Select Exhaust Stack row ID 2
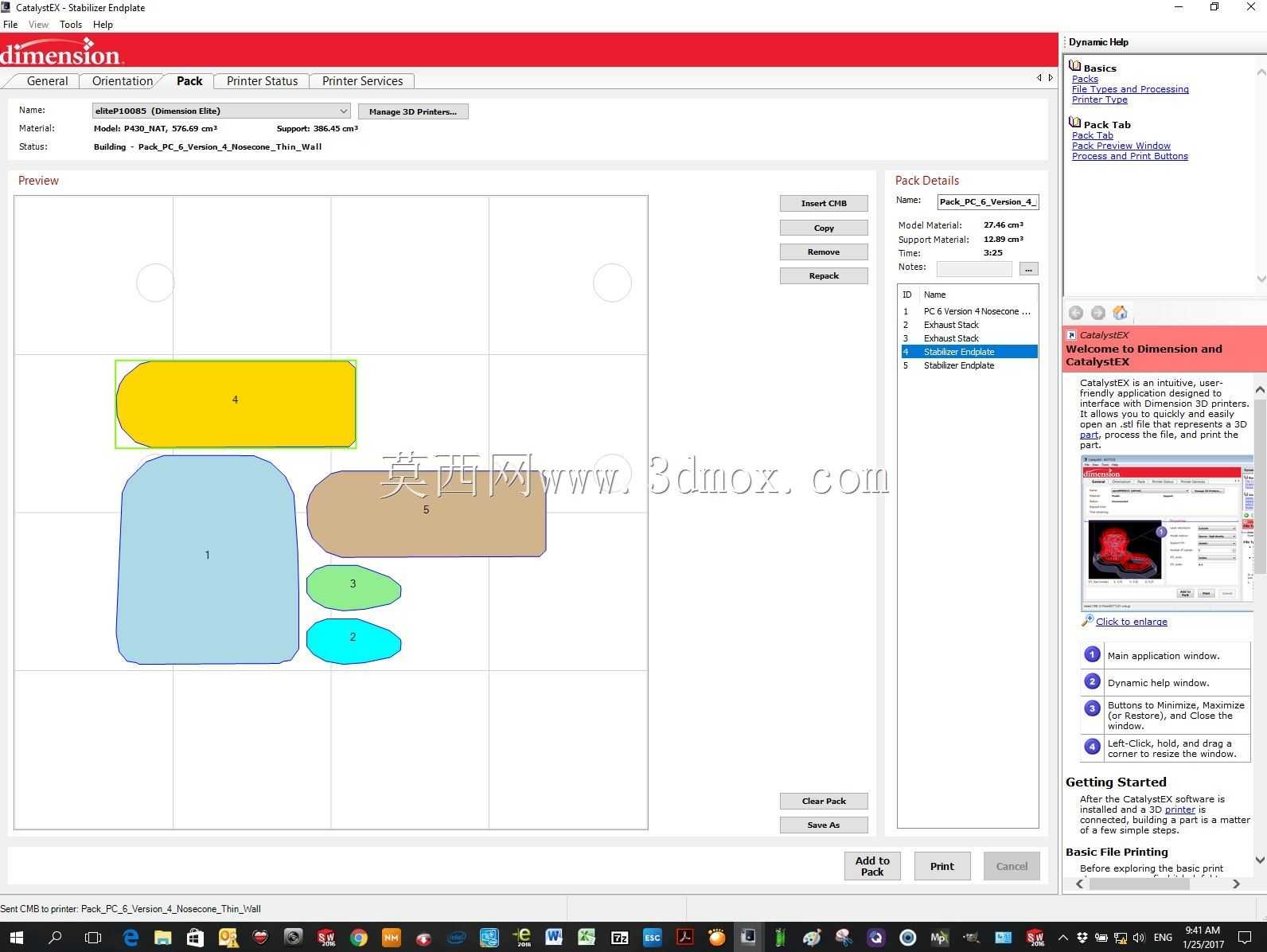 [x=969, y=325]
